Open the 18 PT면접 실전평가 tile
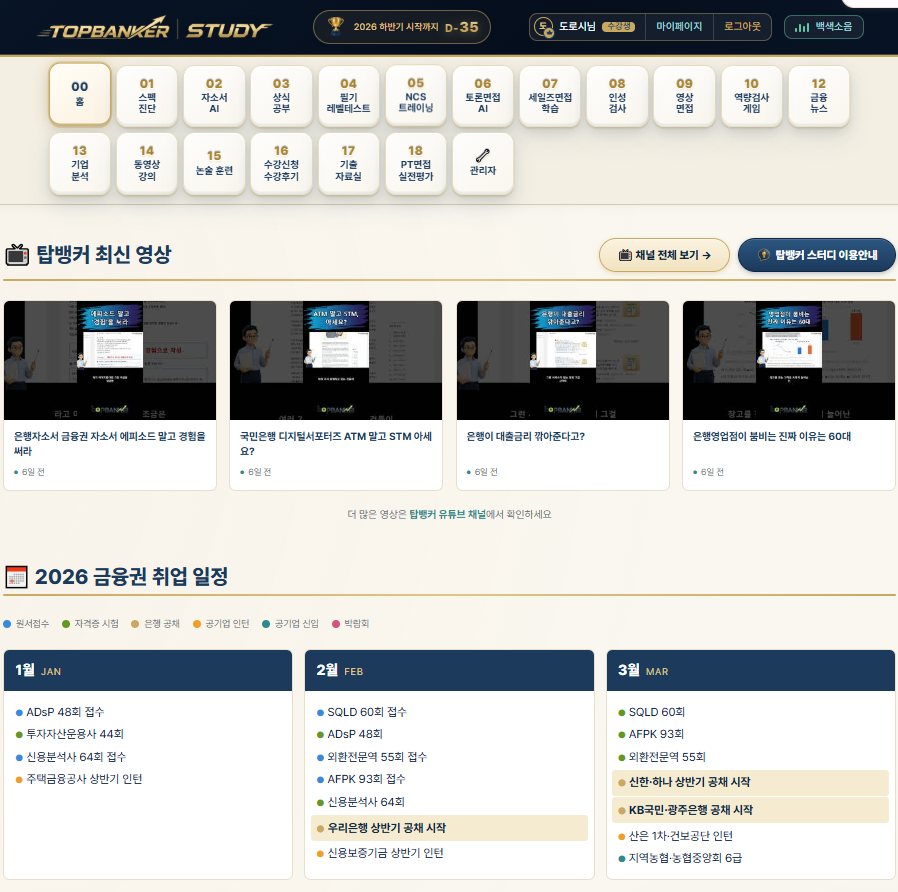This screenshot has width=898, height=892. (416, 164)
